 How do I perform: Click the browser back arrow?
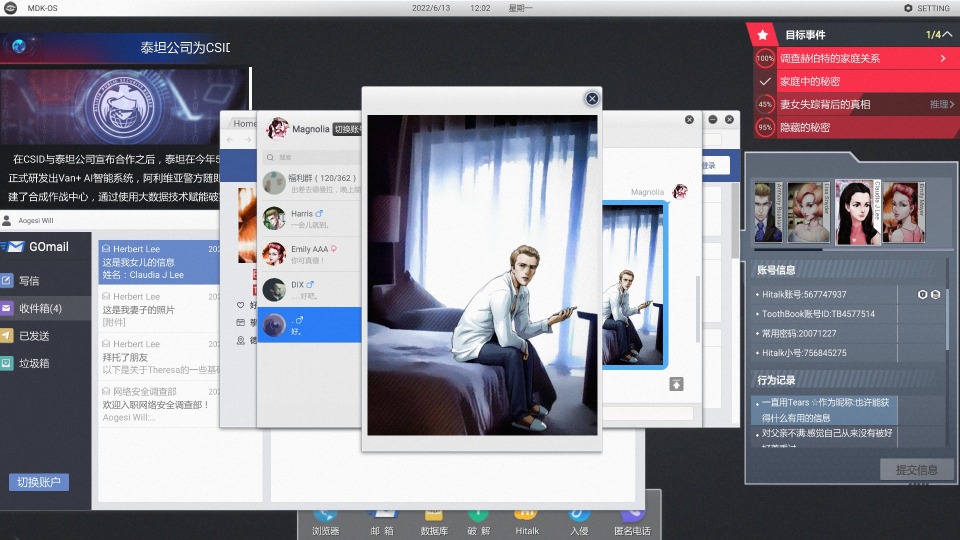230,140
